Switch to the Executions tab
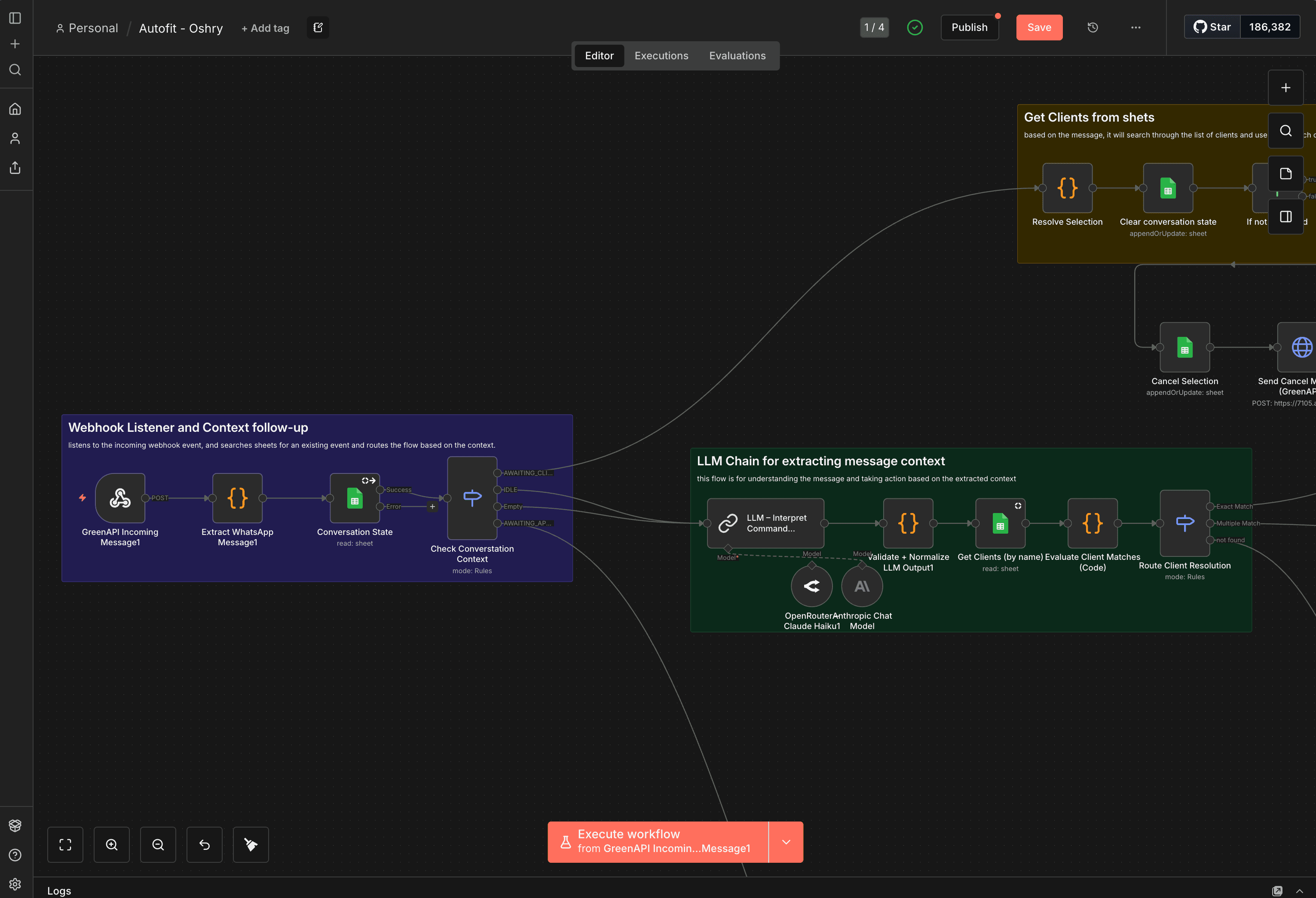 661,55
